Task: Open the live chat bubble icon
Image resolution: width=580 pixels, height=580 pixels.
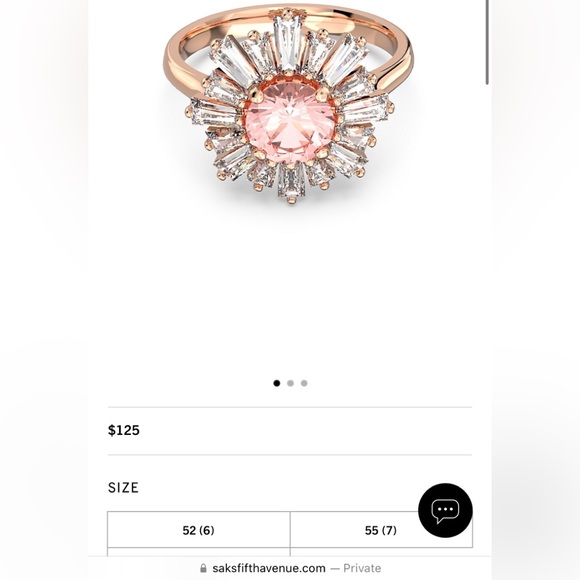Action: click(445, 510)
